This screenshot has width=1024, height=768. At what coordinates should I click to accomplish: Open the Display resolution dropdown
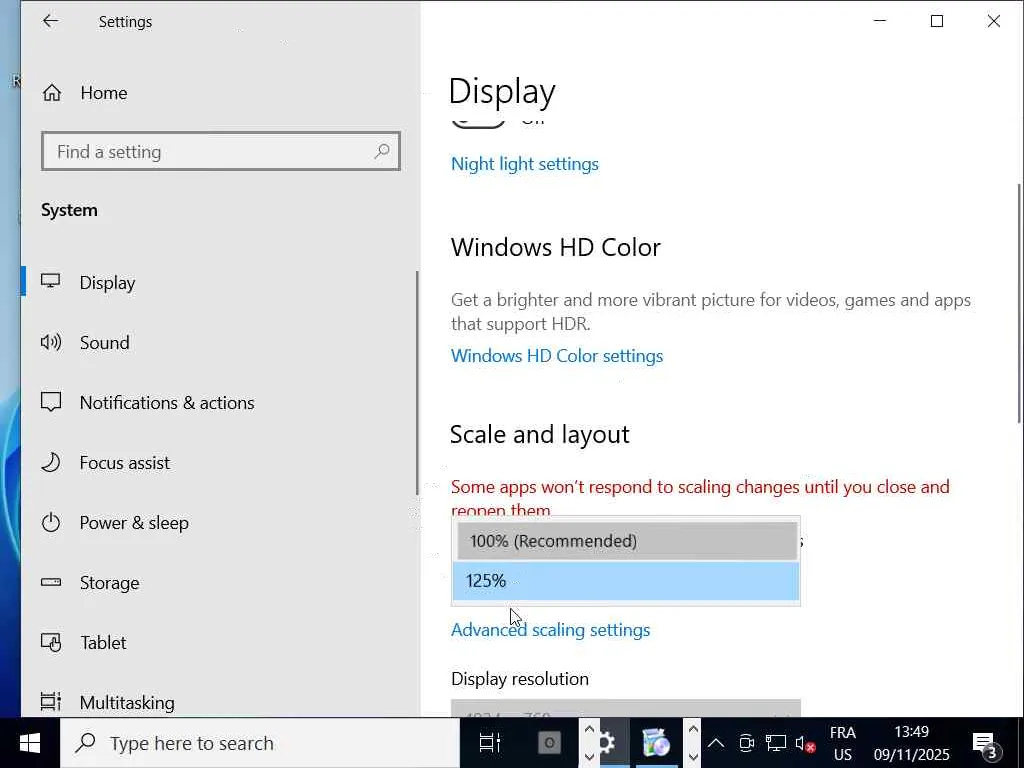coord(626,709)
